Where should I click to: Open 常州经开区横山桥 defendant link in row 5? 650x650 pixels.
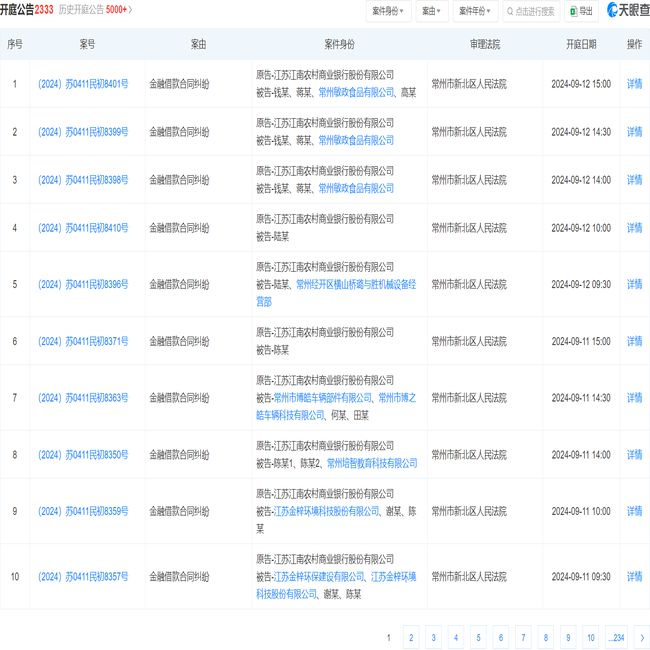click(356, 285)
